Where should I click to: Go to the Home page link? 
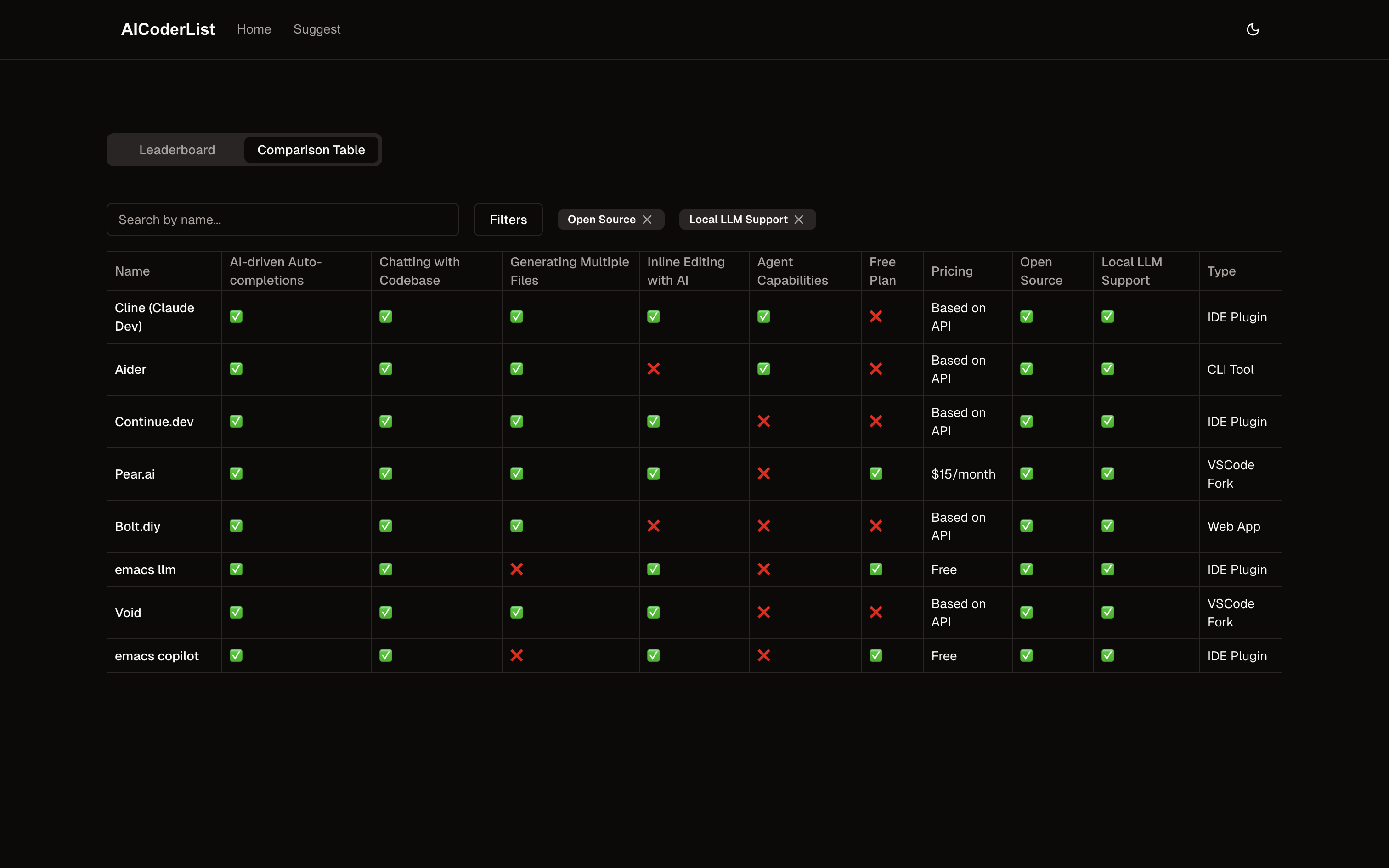click(254, 29)
